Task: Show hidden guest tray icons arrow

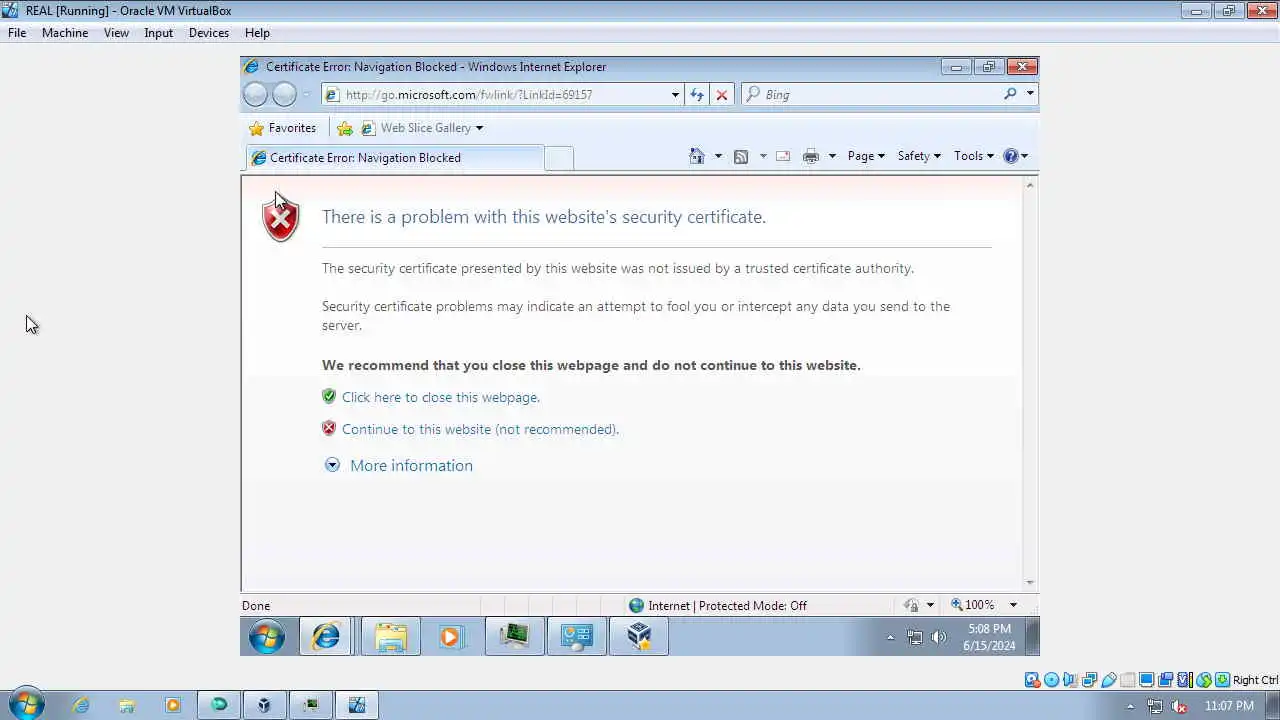Action: click(x=890, y=637)
